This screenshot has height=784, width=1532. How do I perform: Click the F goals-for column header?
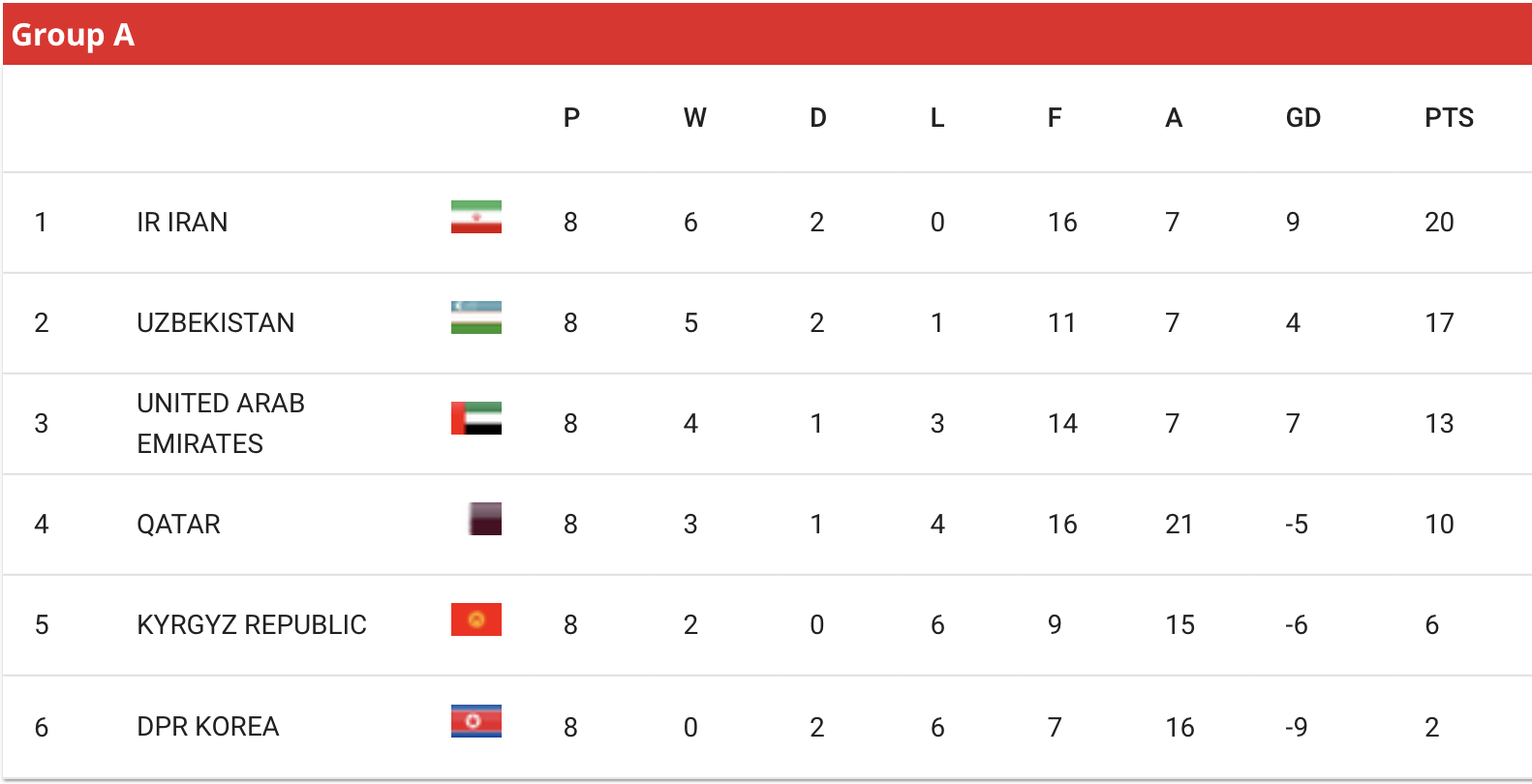click(x=1055, y=118)
